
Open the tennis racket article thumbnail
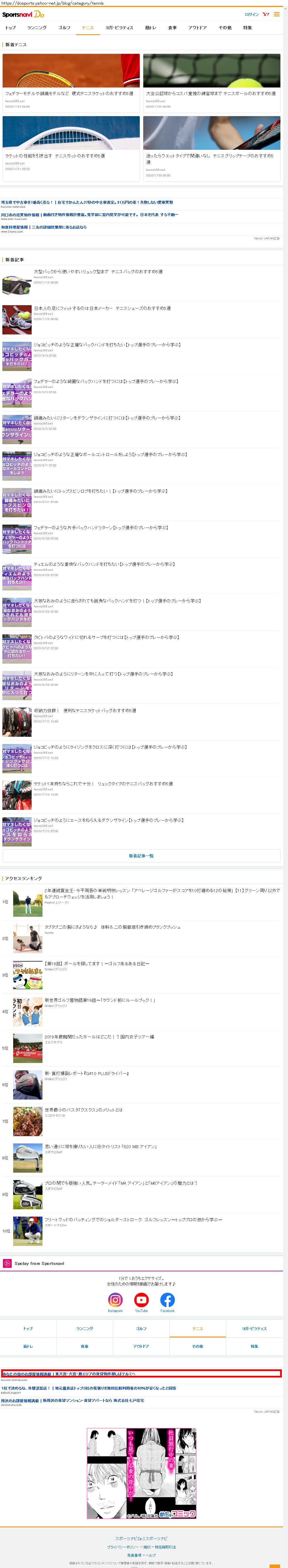tap(71, 70)
